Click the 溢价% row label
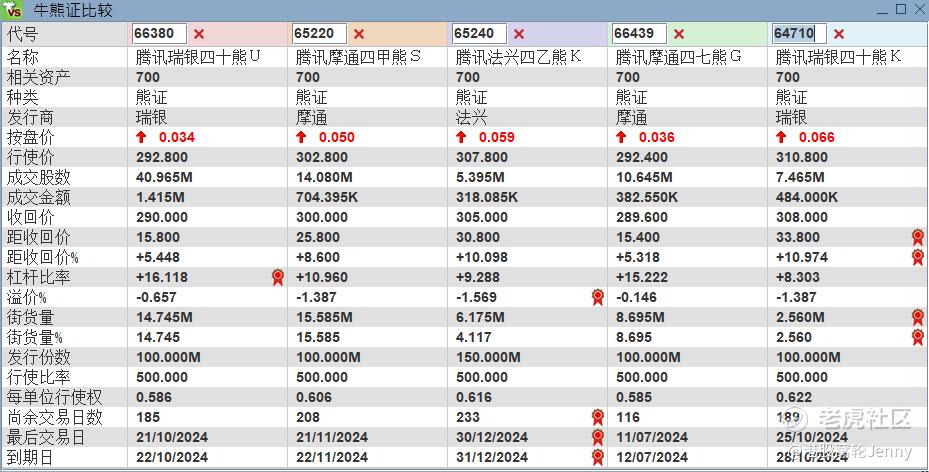This screenshot has width=929, height=472. click(27, 297)
